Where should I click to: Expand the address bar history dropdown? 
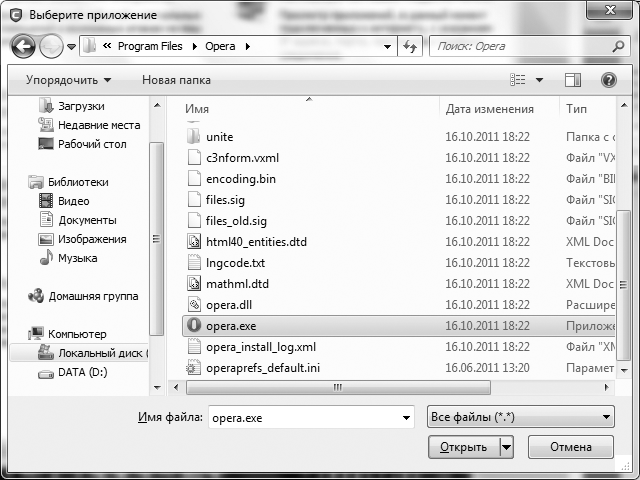pyautogui.click(x=387, y=47)
